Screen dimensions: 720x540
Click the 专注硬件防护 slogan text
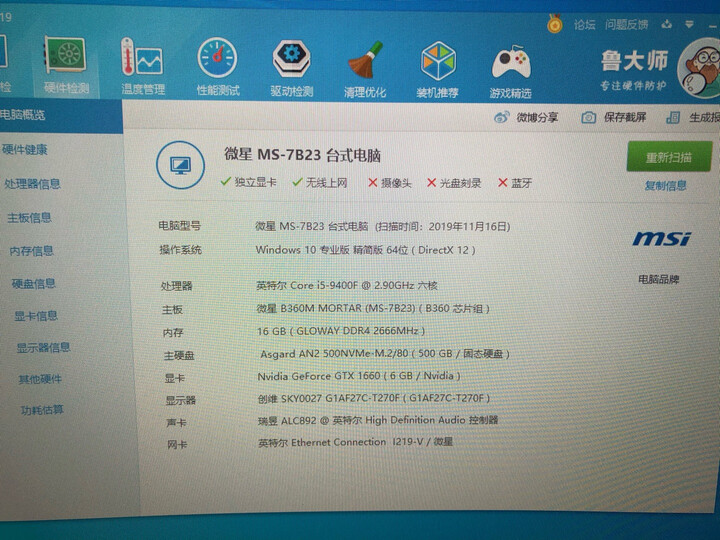pyautogui.click(x=633, y=85)
